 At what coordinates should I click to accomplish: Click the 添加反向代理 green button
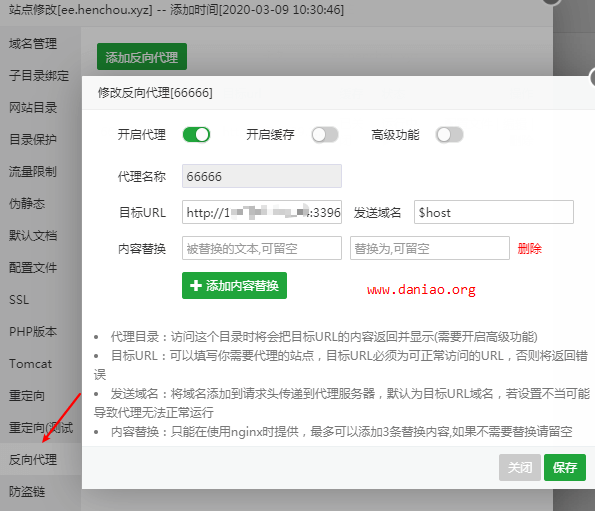142,57
